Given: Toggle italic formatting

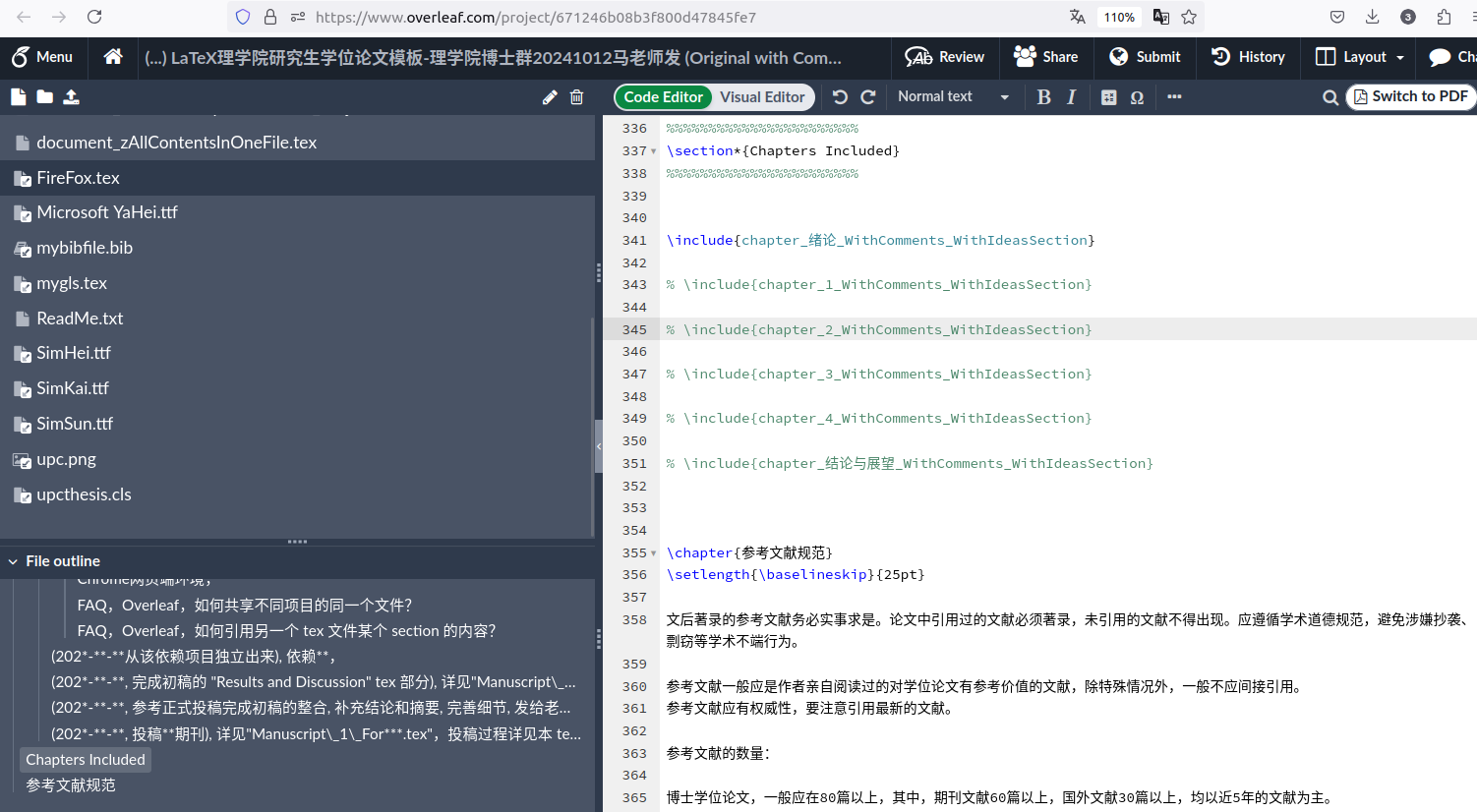Looking at the screenshot, I should pyautogui.click(x=1072, y=96).
